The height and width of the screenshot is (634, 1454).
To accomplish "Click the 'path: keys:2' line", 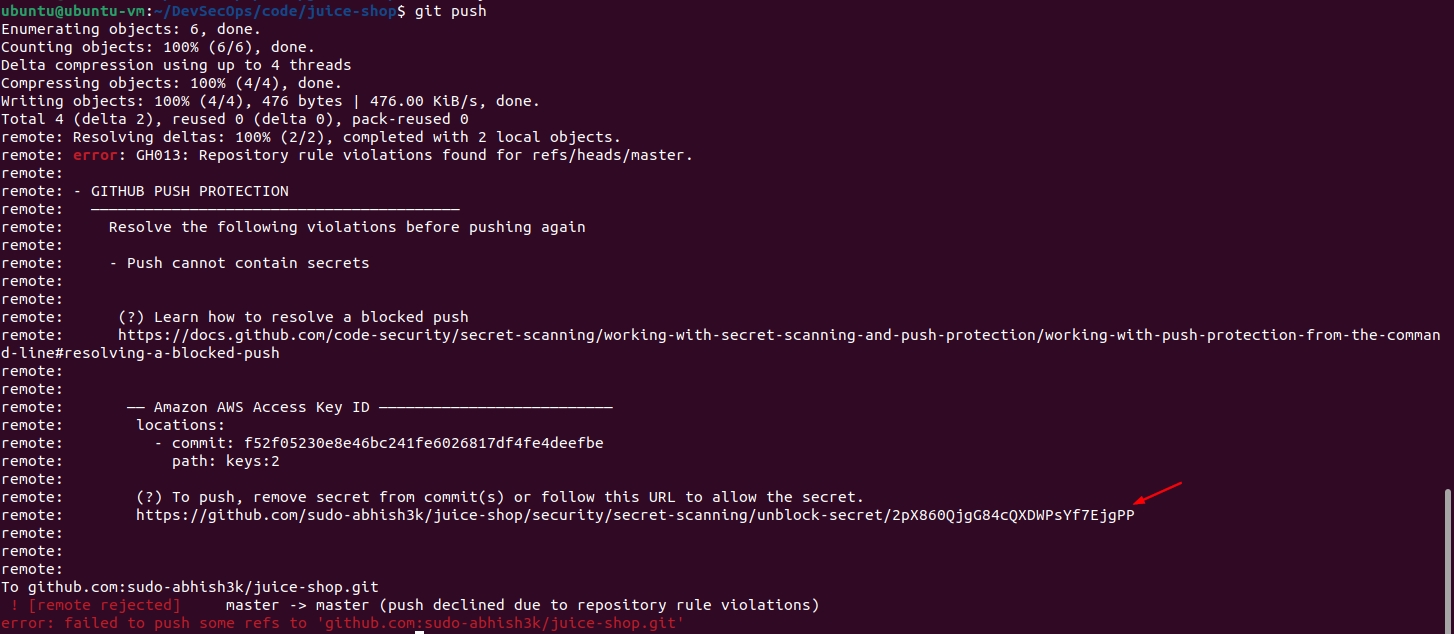I will (x=225, y=462).
